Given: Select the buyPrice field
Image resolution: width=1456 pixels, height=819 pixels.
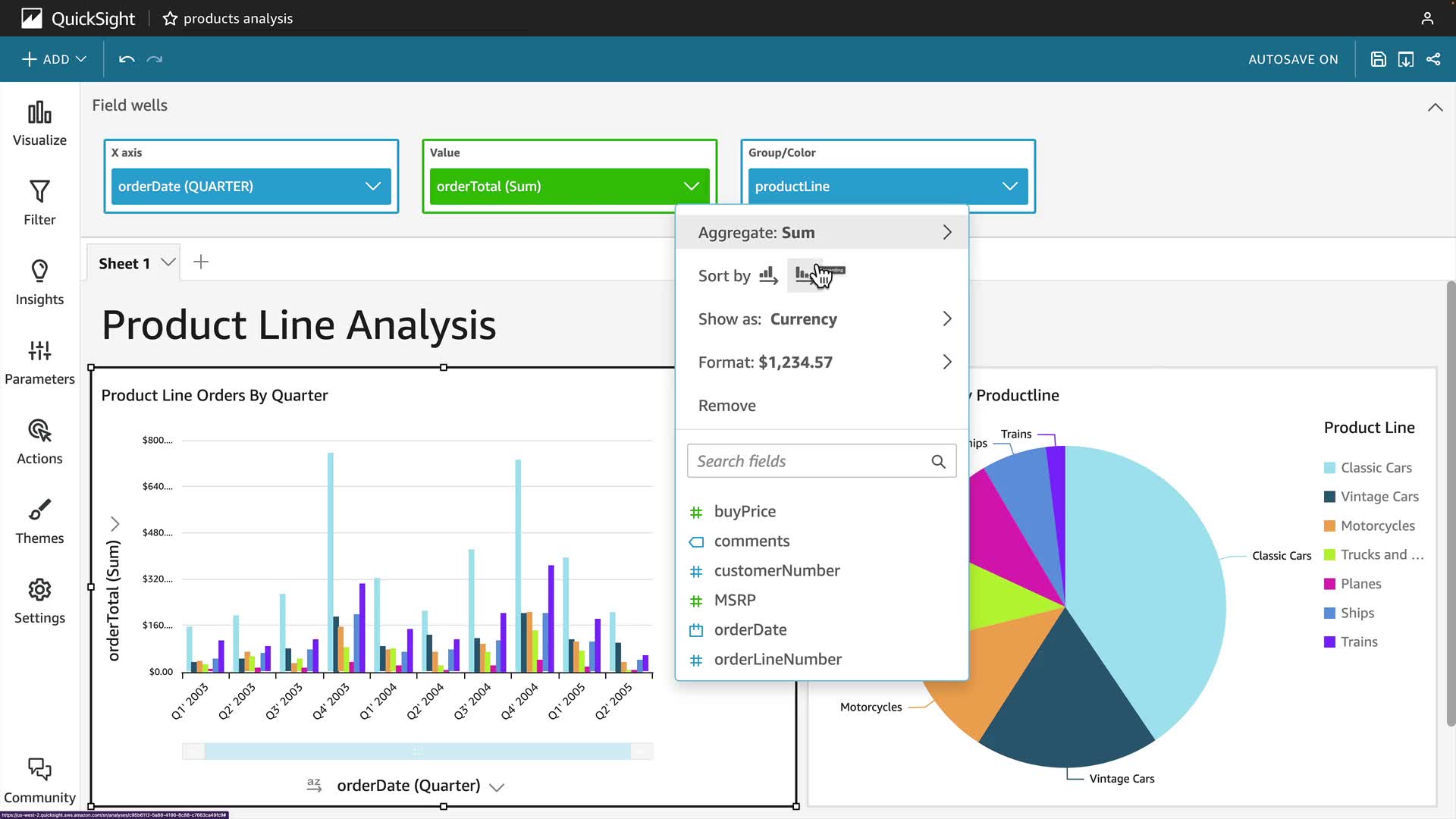Looking at the screenshot, I should pos(744,512).
